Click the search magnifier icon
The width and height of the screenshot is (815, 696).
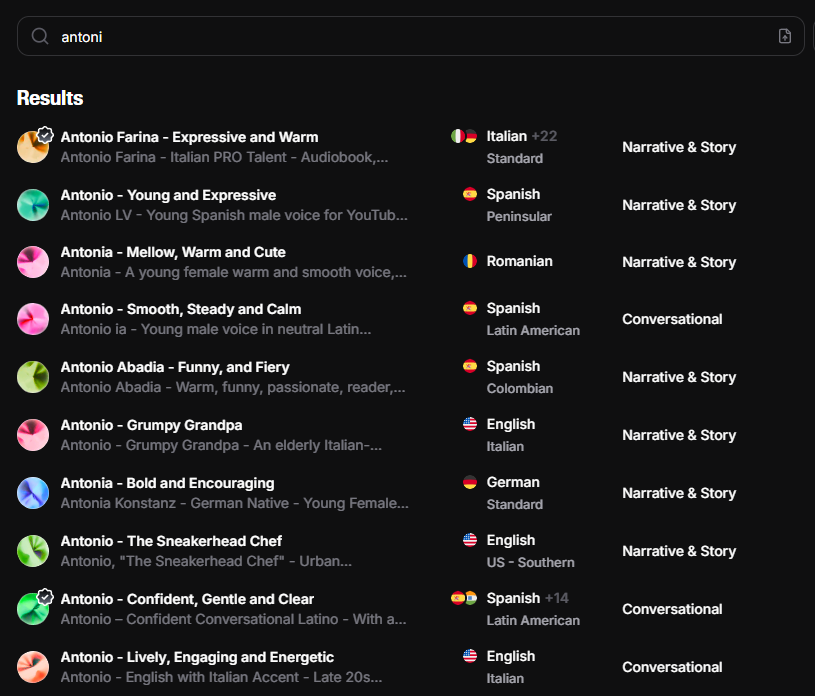click(x=40, y=36)
